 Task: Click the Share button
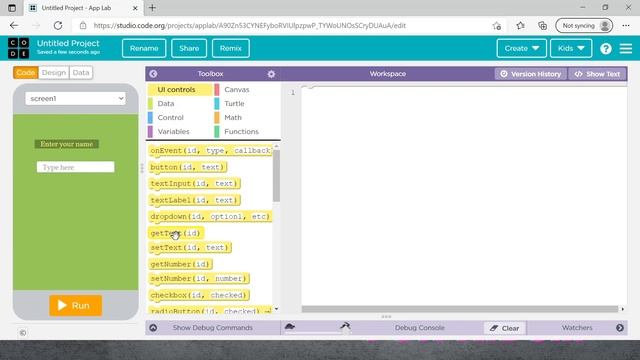[189, 48]
